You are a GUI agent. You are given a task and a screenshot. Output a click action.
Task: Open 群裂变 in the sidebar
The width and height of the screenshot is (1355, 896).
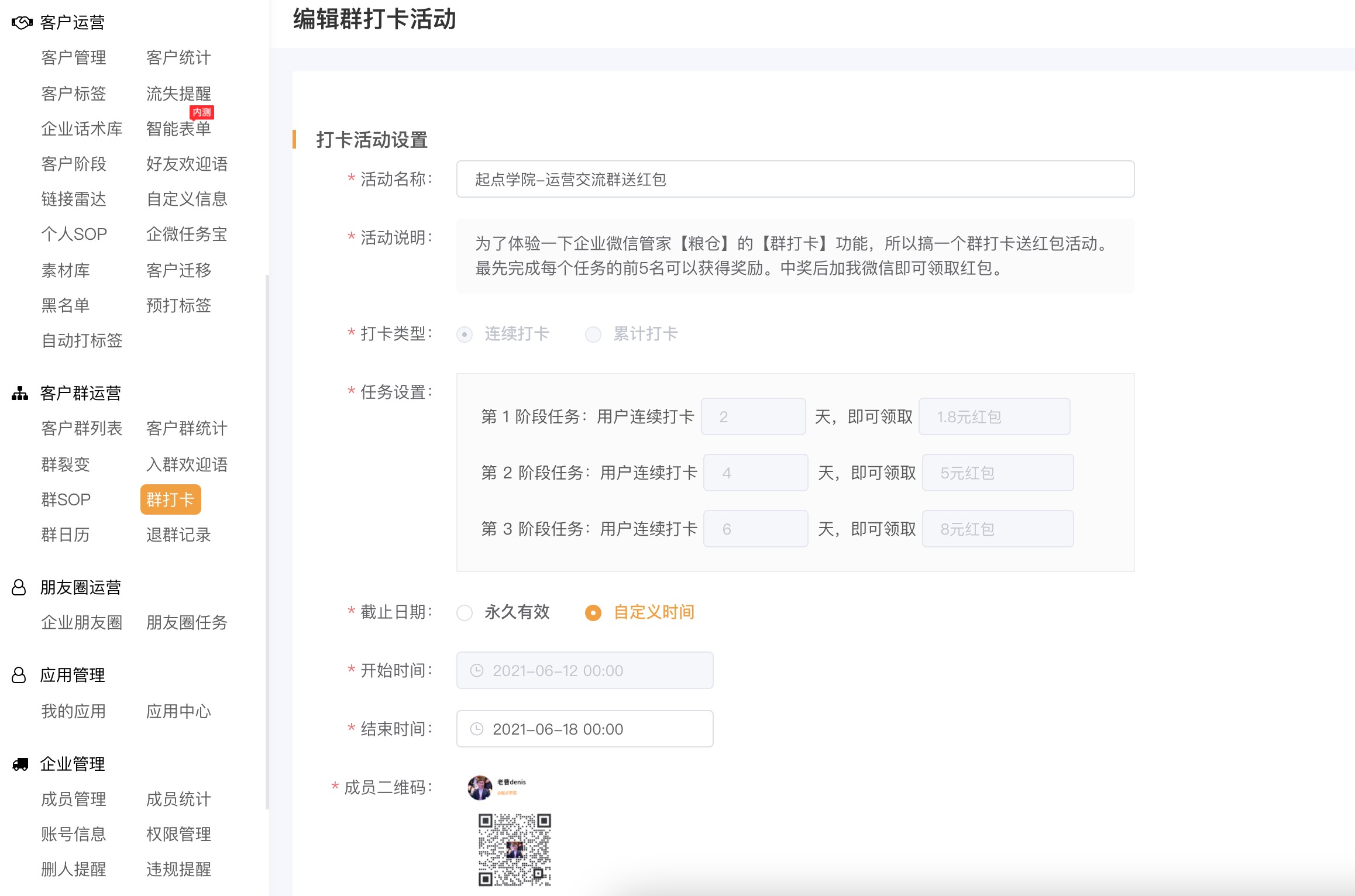pos(65,464)
